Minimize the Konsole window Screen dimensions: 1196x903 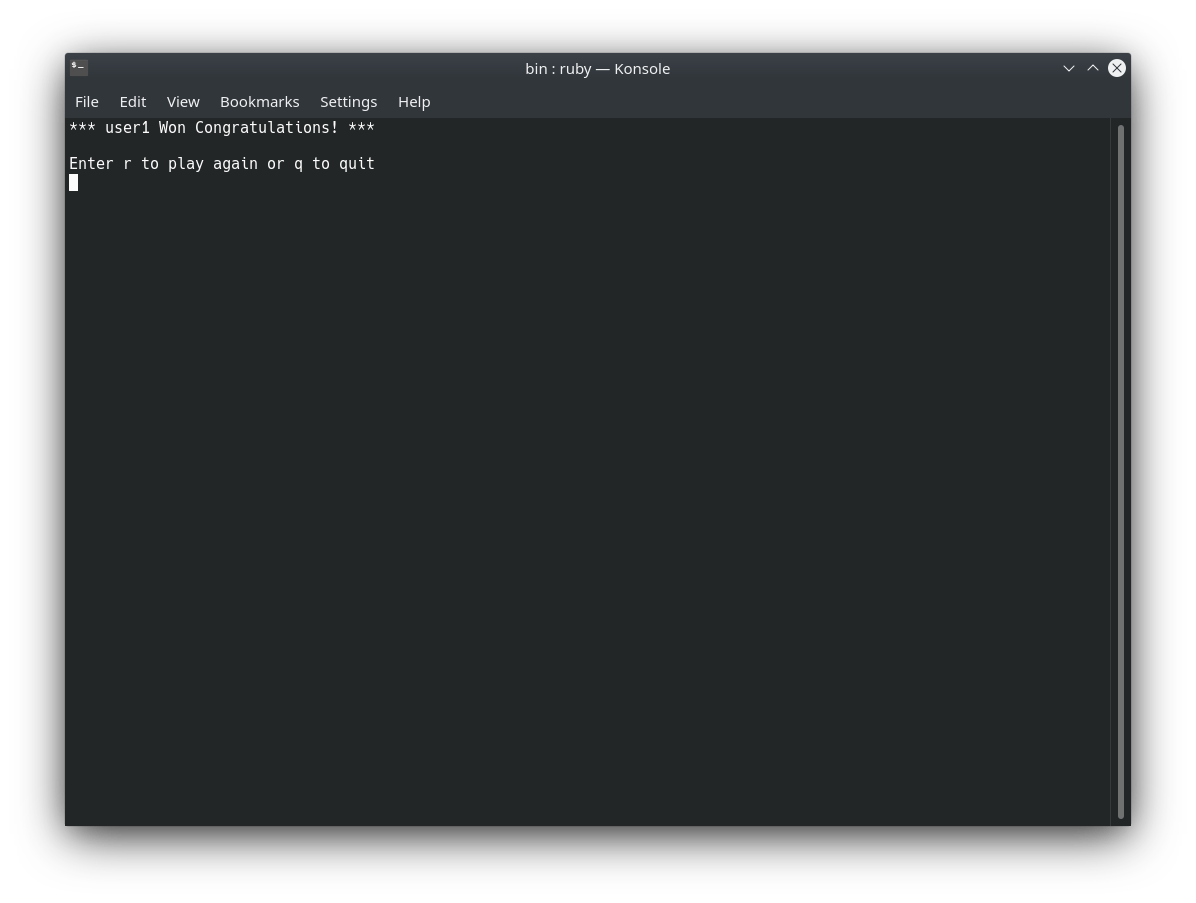click(1069, 69)
